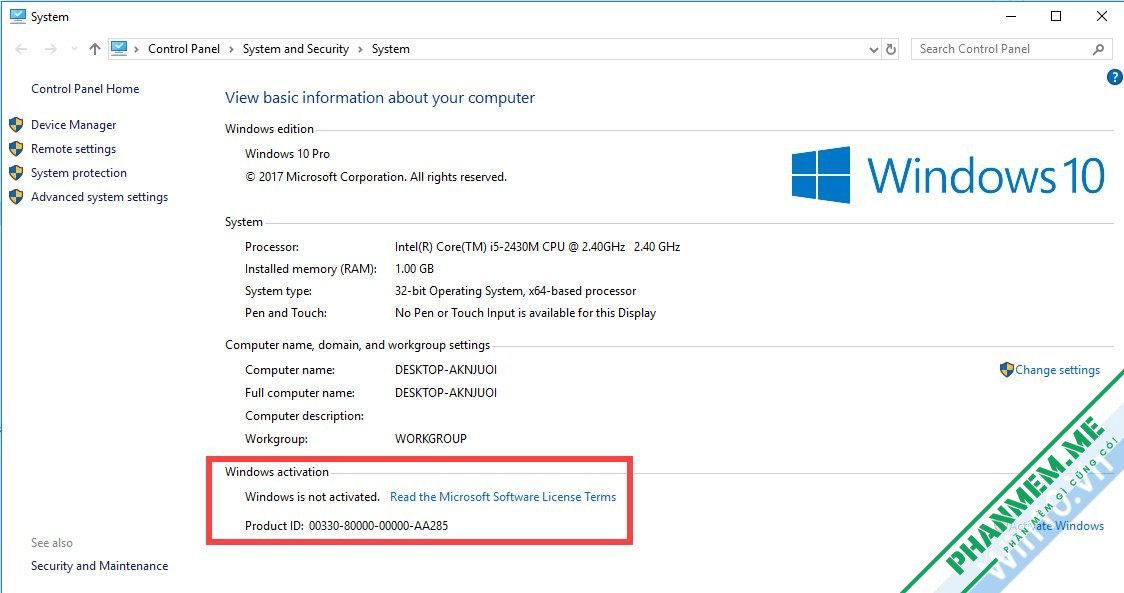Expand chevron before Control Panel breadcrumb

point(136,49)
